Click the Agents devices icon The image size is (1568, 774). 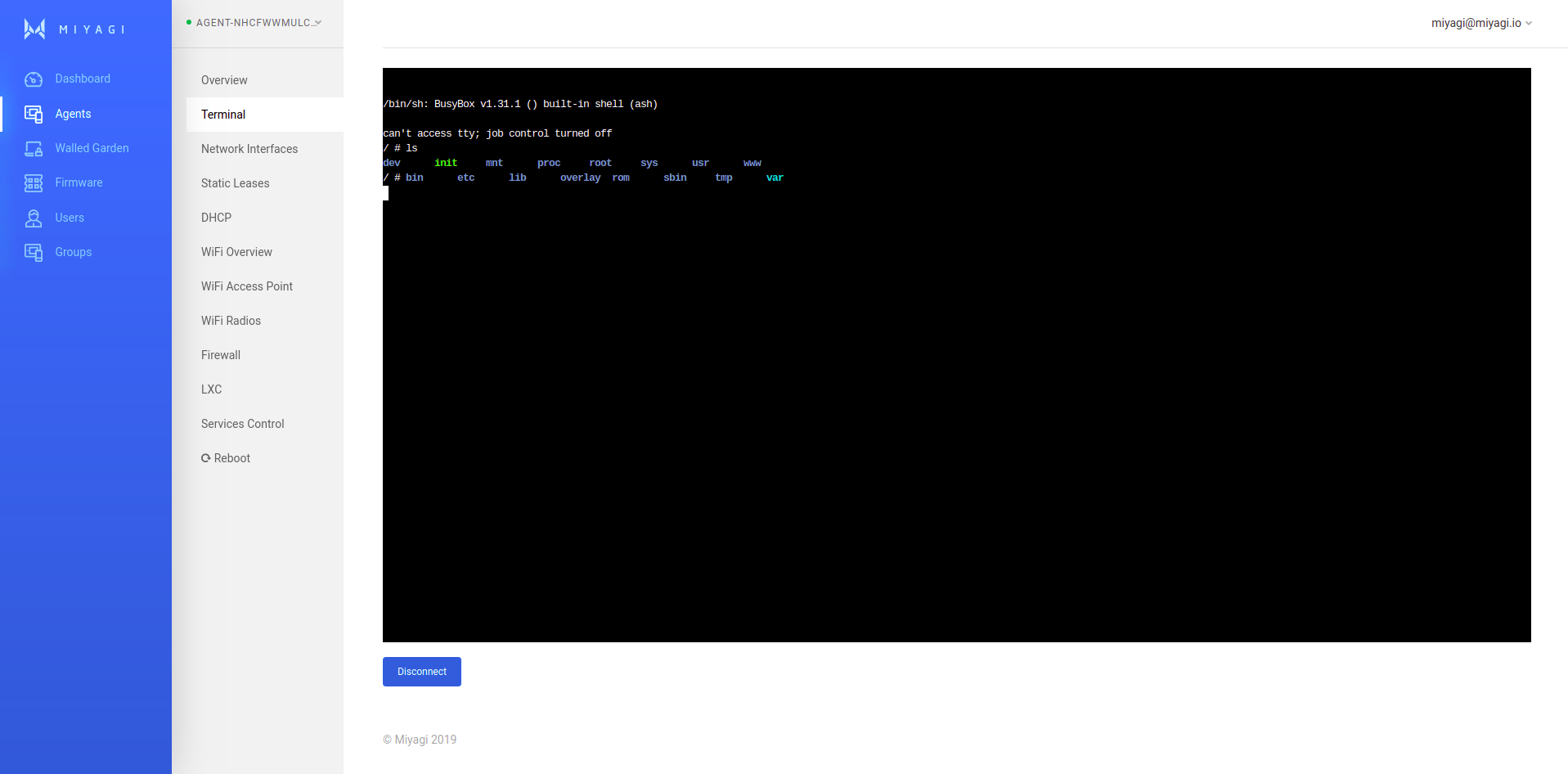click(34, 114)
